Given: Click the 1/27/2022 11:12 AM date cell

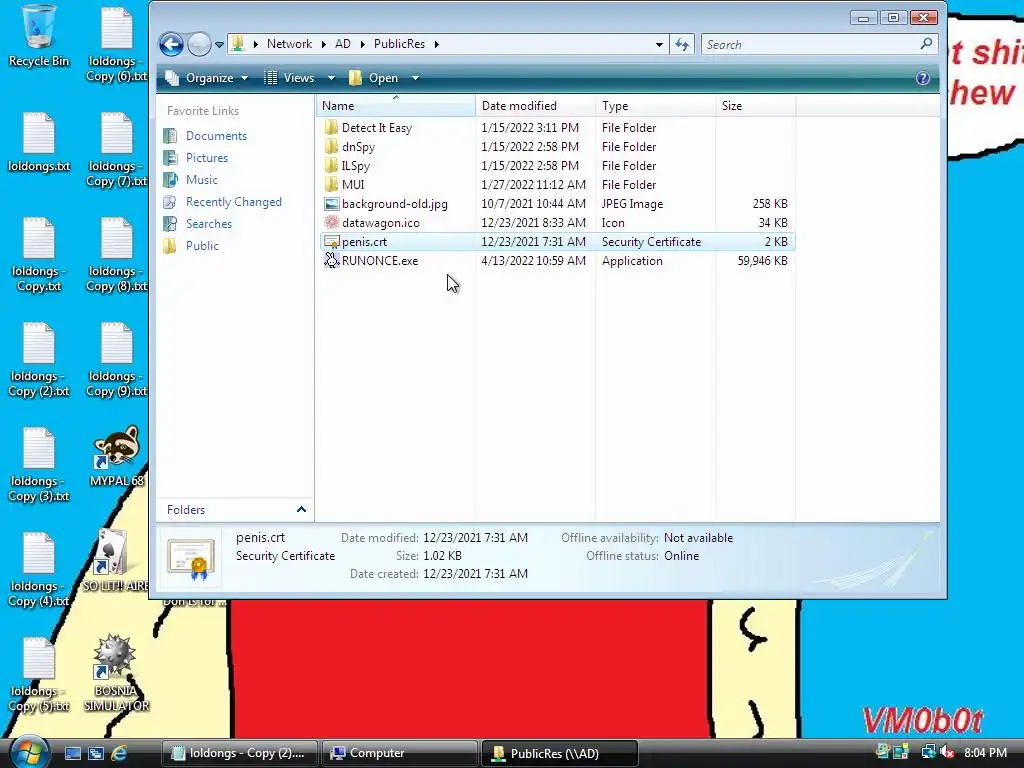Looking at the screenshot, I should click(x=534, y=185).
